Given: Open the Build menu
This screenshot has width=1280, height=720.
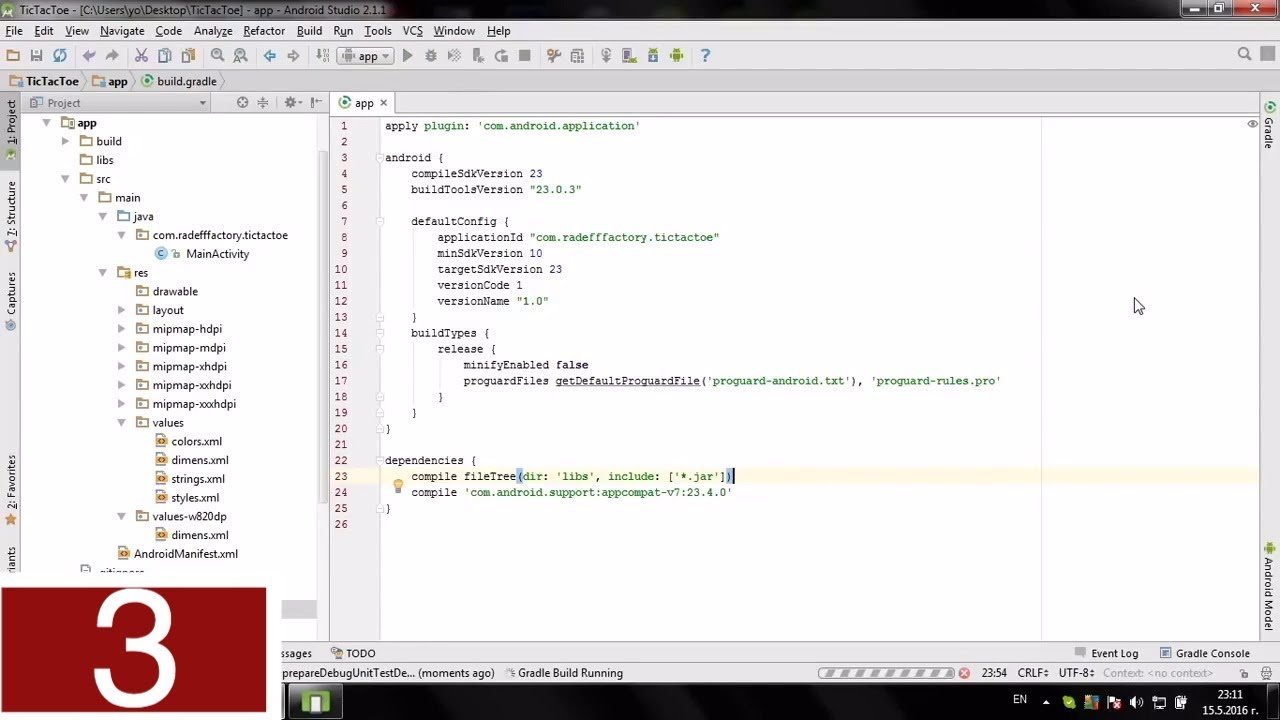Looking at the screenshot, I should [309, 31].
